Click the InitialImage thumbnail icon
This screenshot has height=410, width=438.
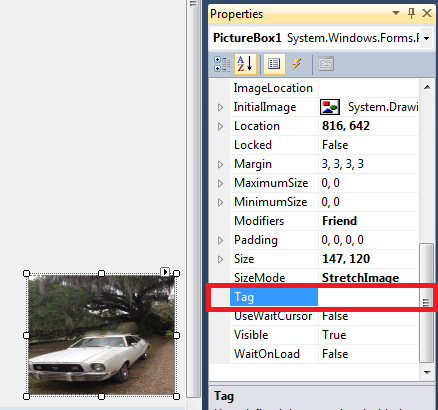(330, 107)
